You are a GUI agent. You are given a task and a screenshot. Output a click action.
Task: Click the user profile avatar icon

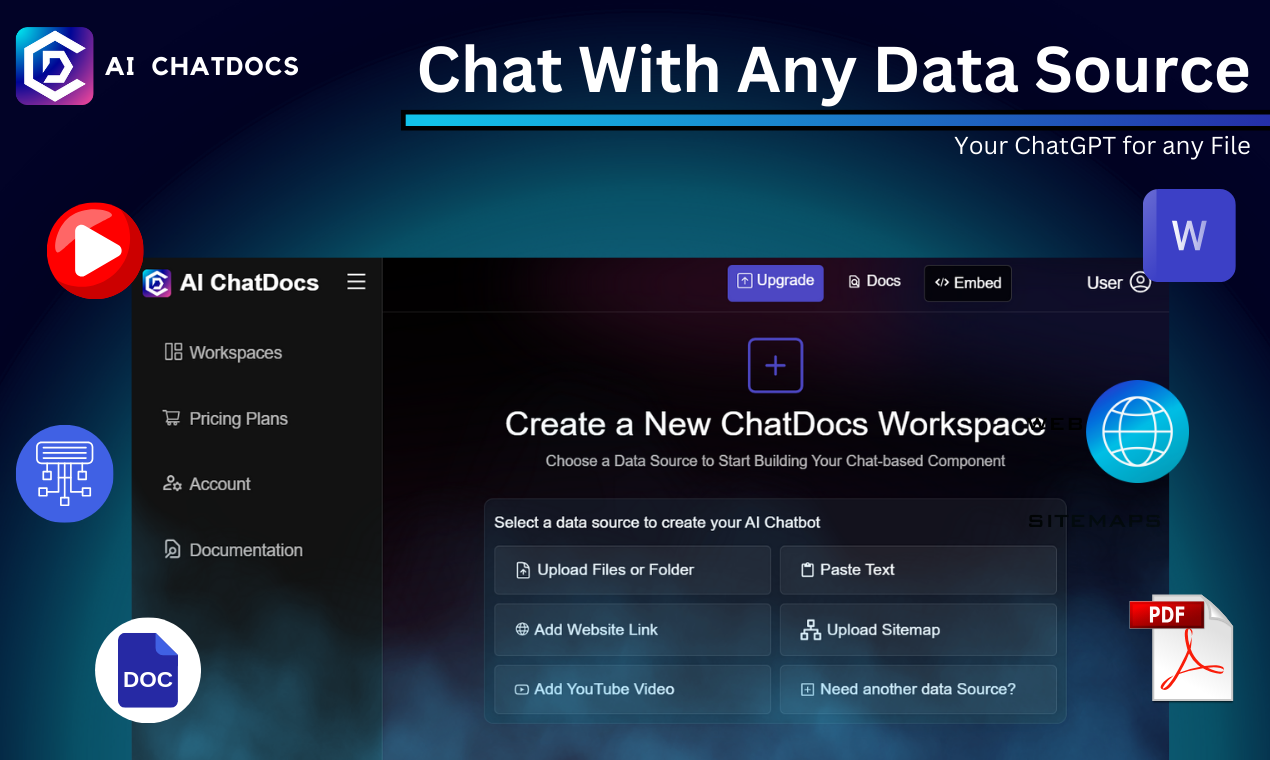pos(1140,283)
